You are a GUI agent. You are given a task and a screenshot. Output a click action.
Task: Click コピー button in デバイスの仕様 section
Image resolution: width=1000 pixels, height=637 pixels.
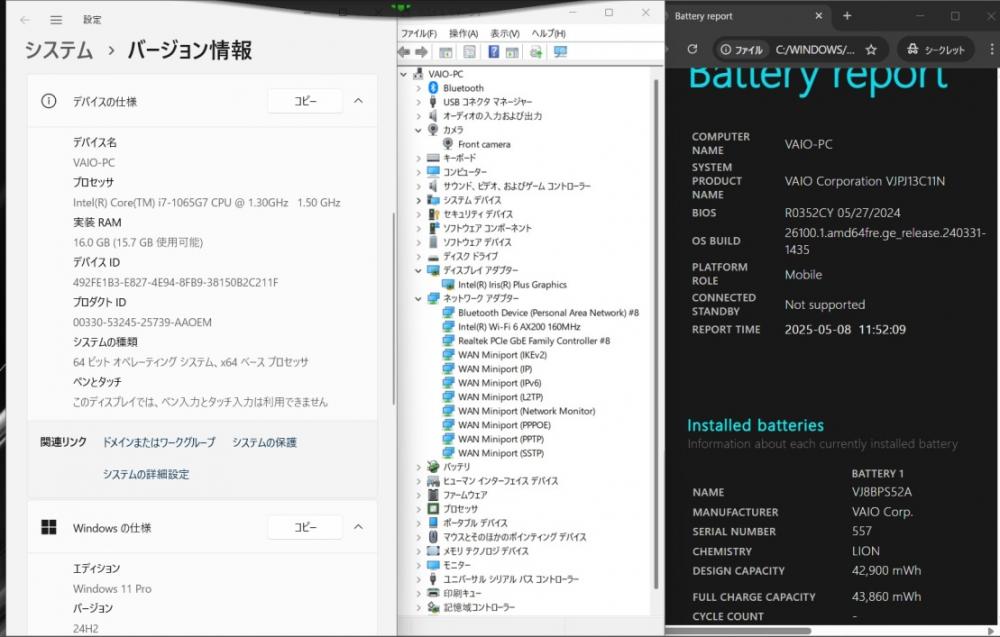(x=305, y=101)
